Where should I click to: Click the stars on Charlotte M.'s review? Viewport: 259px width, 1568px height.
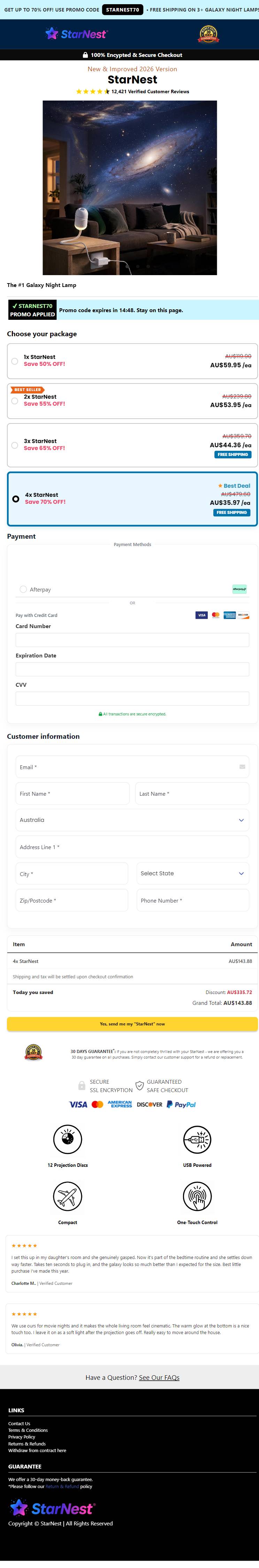click(24, 1245)
